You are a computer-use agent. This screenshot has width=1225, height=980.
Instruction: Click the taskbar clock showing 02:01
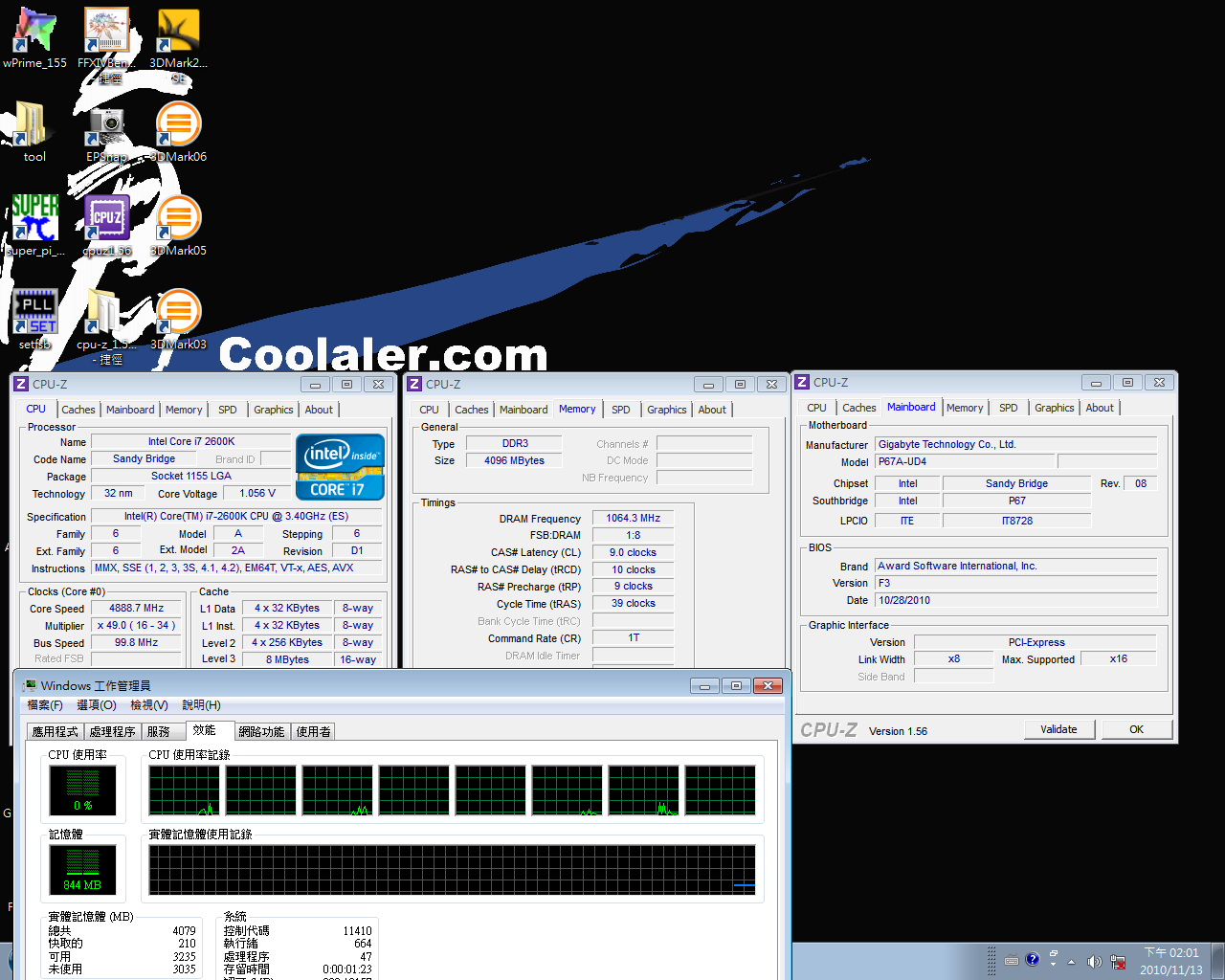click(x=1171, y=961)
